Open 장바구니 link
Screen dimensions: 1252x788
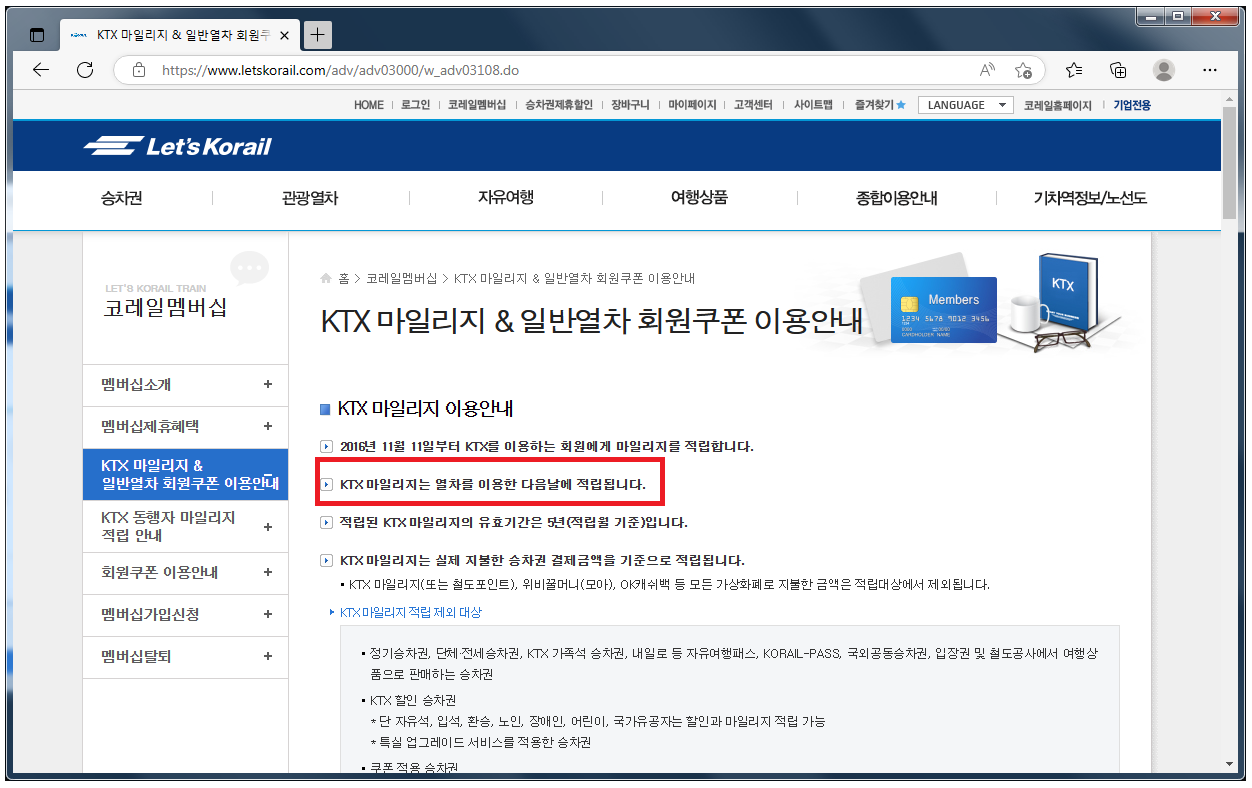click(x=630, y=105)
